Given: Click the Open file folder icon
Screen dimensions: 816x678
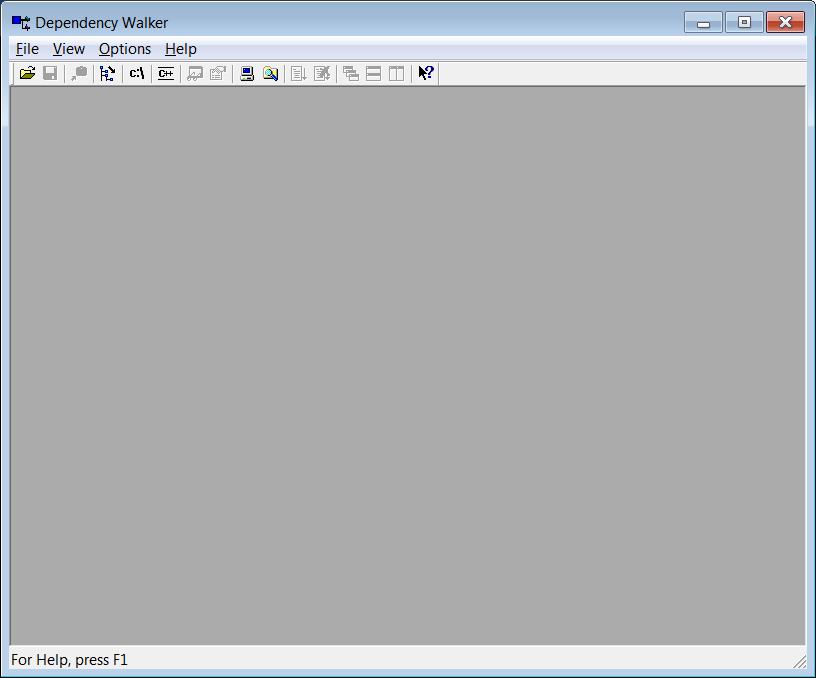Looking at the screenshot, I should [x=28, y=73].
